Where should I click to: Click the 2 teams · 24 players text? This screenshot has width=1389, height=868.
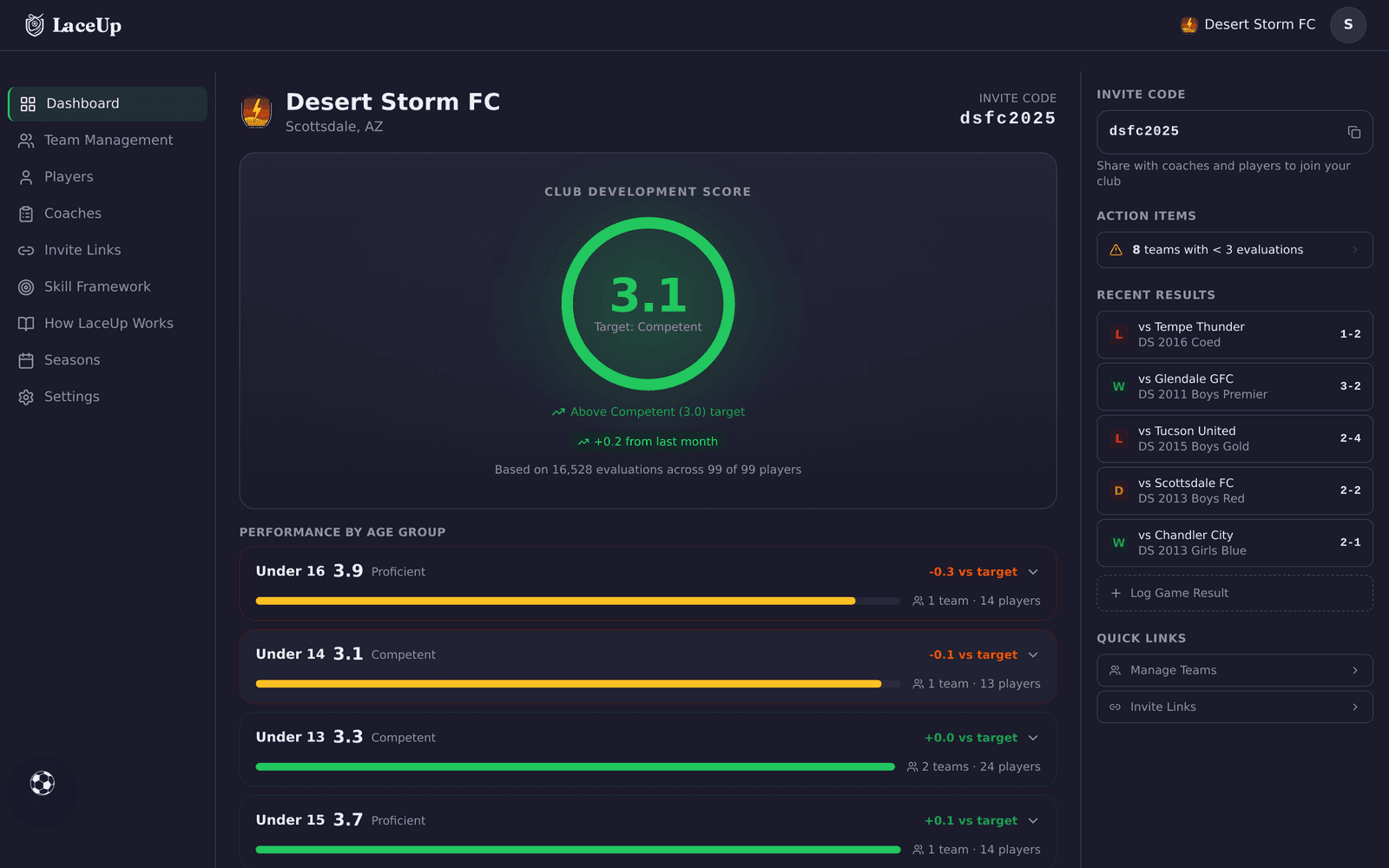[x=981, y=766]
